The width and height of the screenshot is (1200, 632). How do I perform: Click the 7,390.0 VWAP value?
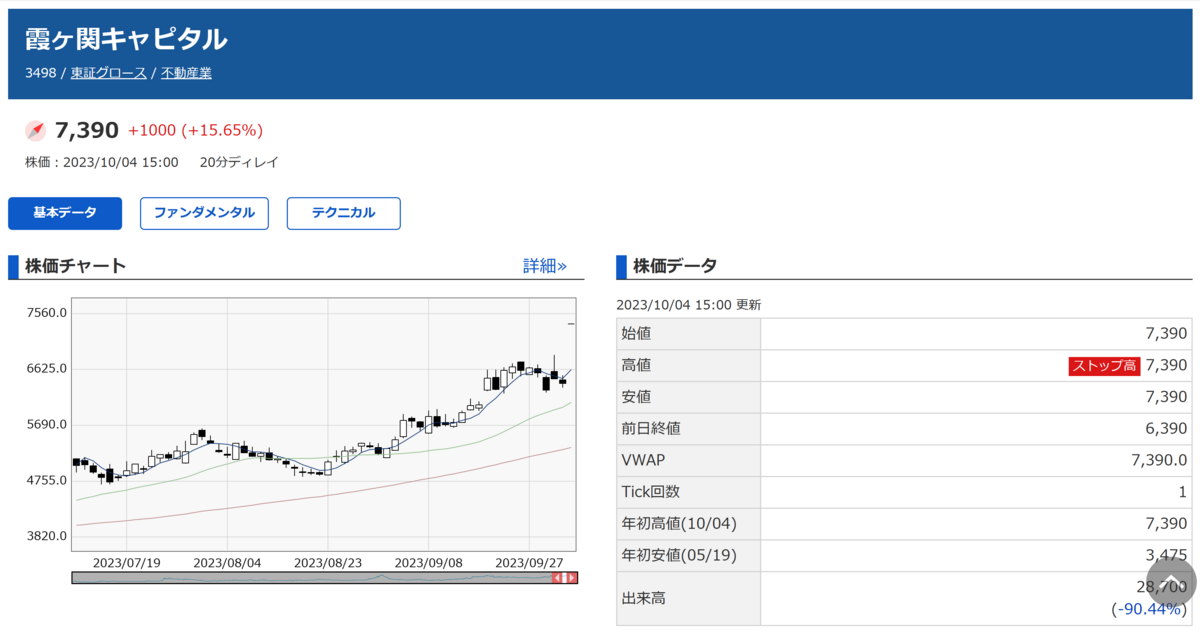[x=1159, y=460]
